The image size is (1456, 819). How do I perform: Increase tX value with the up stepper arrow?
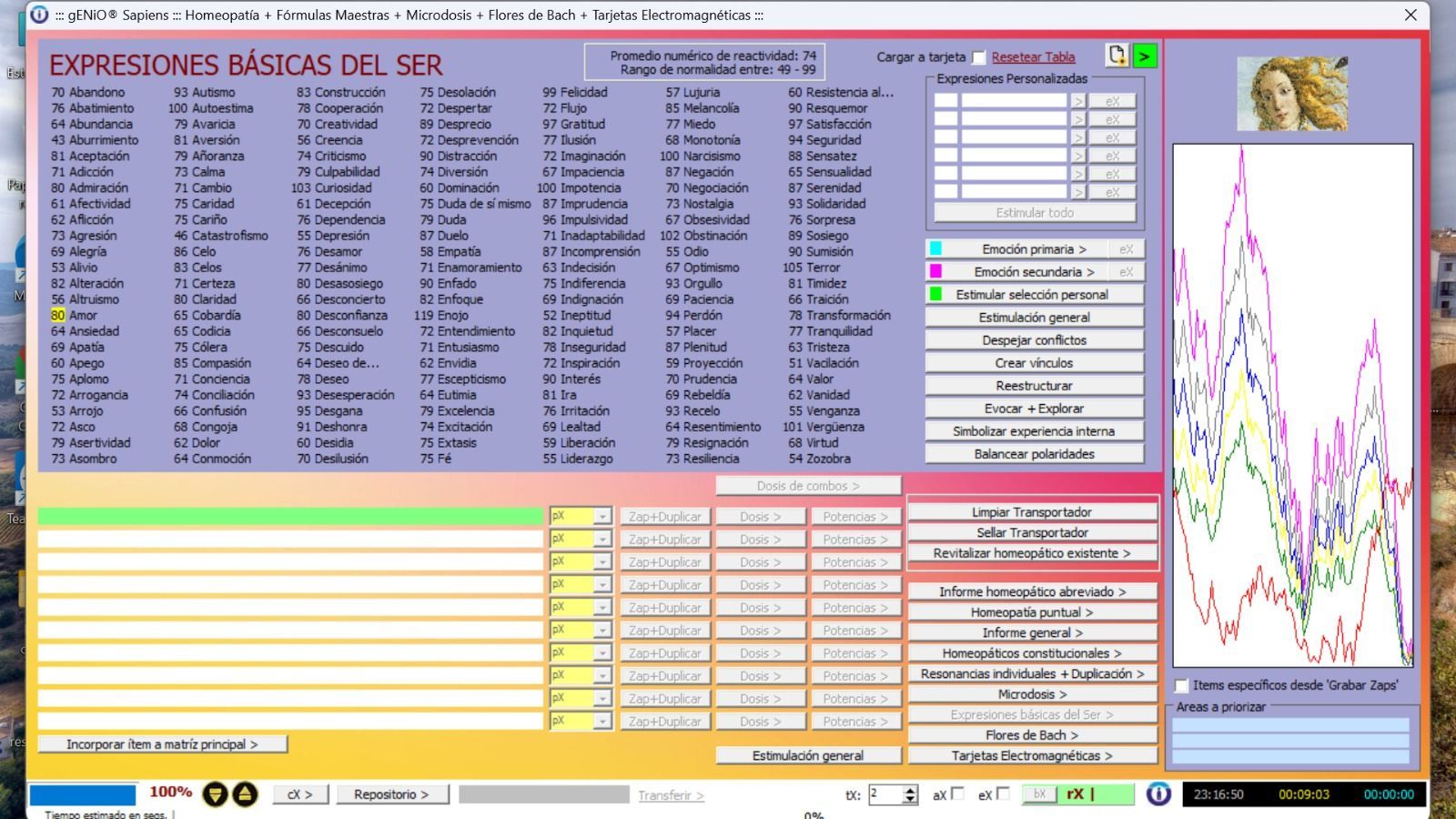910,789
